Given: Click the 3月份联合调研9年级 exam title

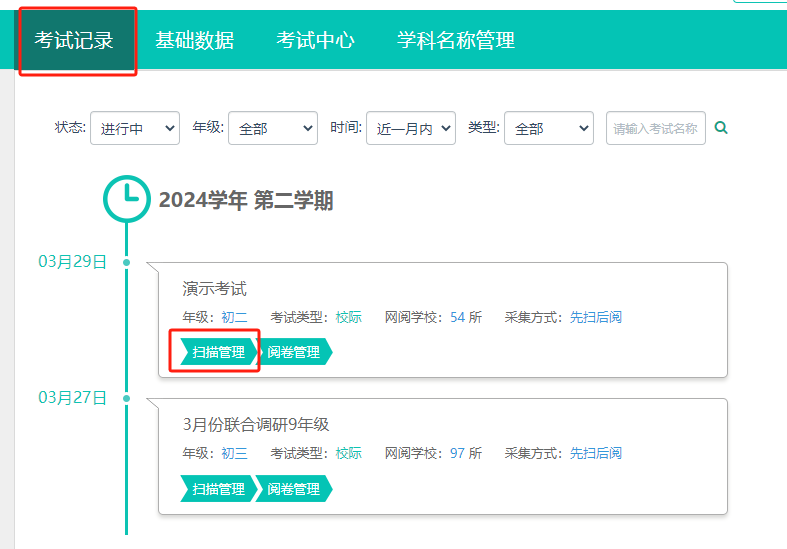Looking at the screenshot, I should [x=256, y=425].
